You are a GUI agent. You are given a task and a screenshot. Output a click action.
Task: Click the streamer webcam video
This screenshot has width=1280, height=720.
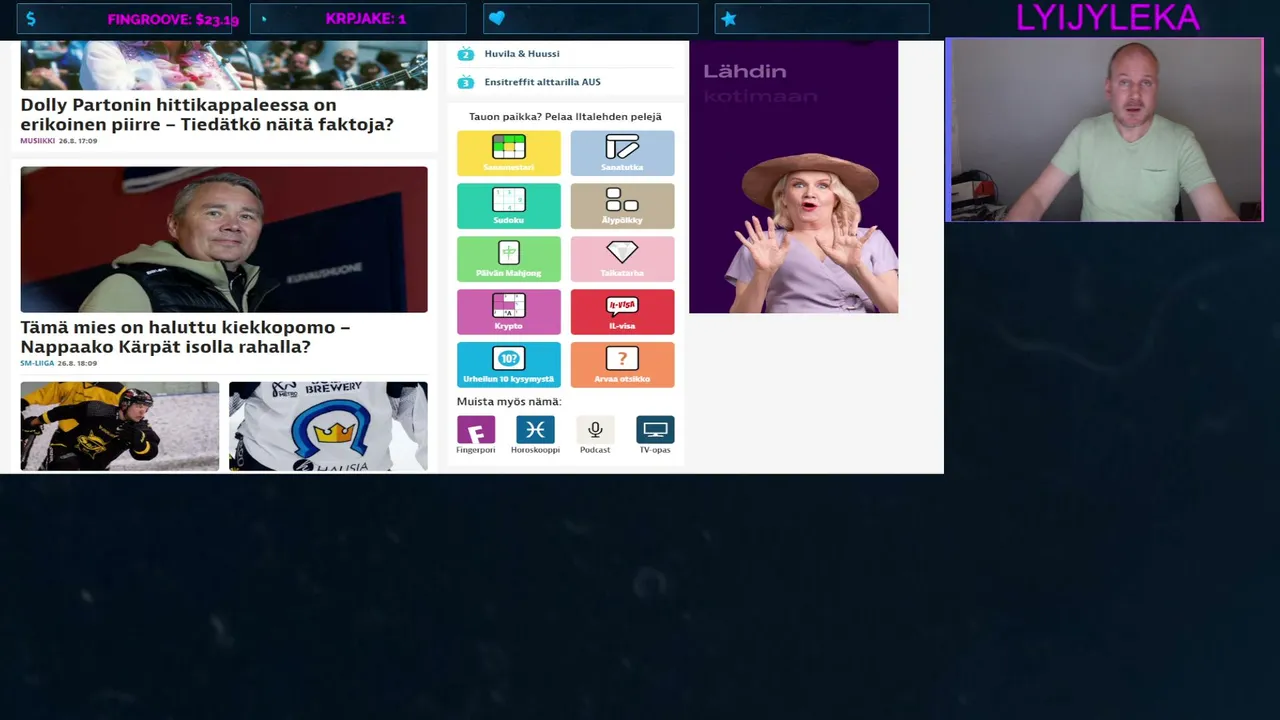pyautogui.click(x=1105, y=129)
